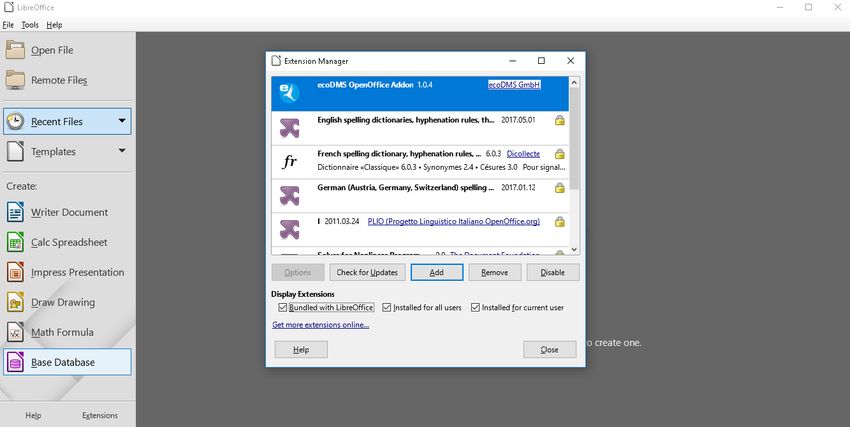Image resolution: width=850 pixels, height=427 pixels.
Task: Maximize the Extension Manager dialog
Action: tap(541, 61)
